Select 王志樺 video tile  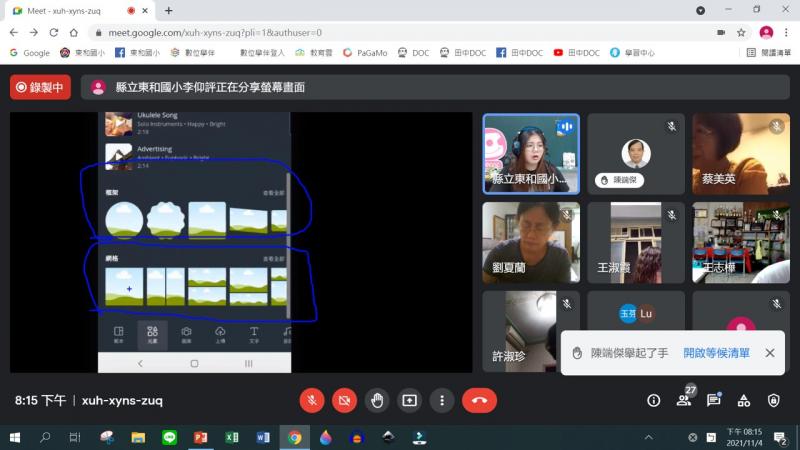tap(741, 242)
